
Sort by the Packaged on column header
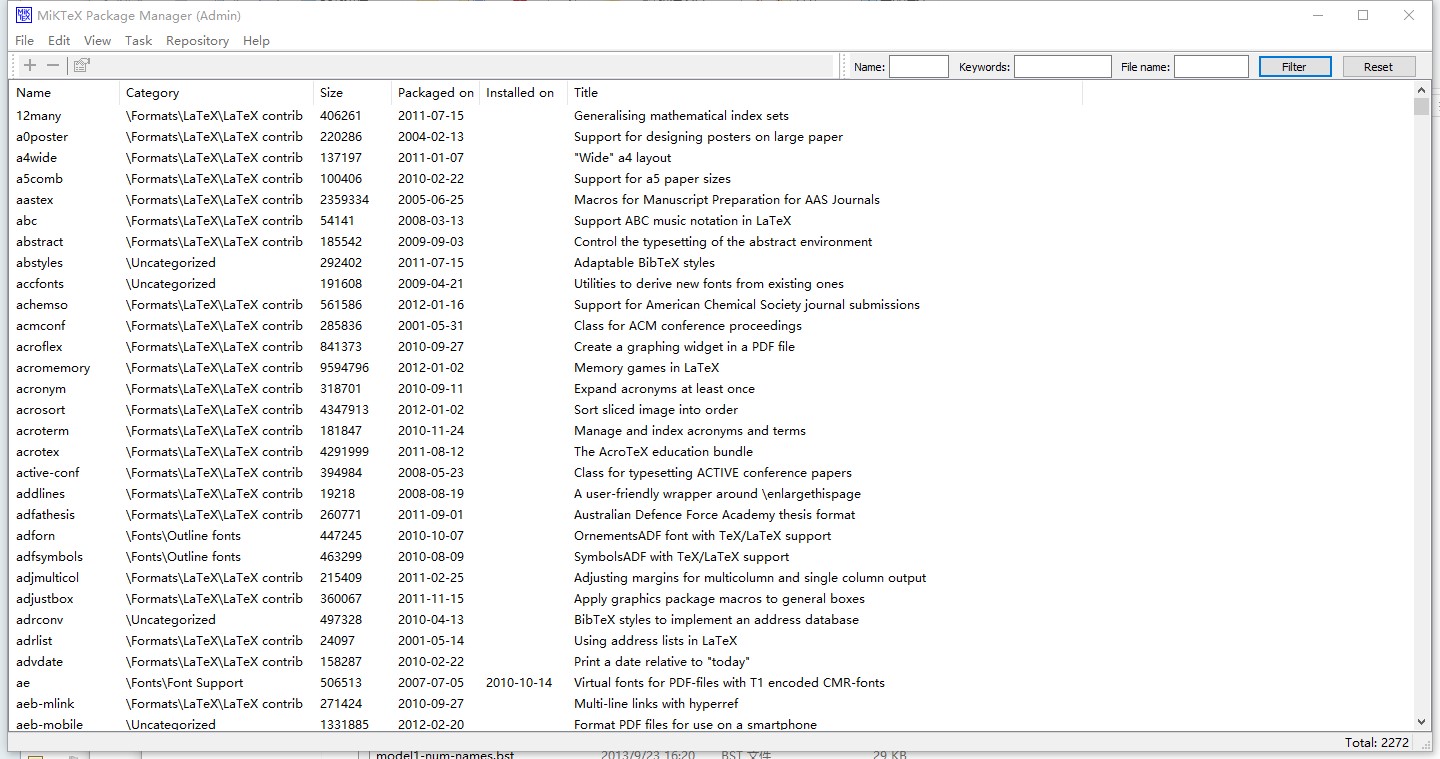[x=435, y=93]
